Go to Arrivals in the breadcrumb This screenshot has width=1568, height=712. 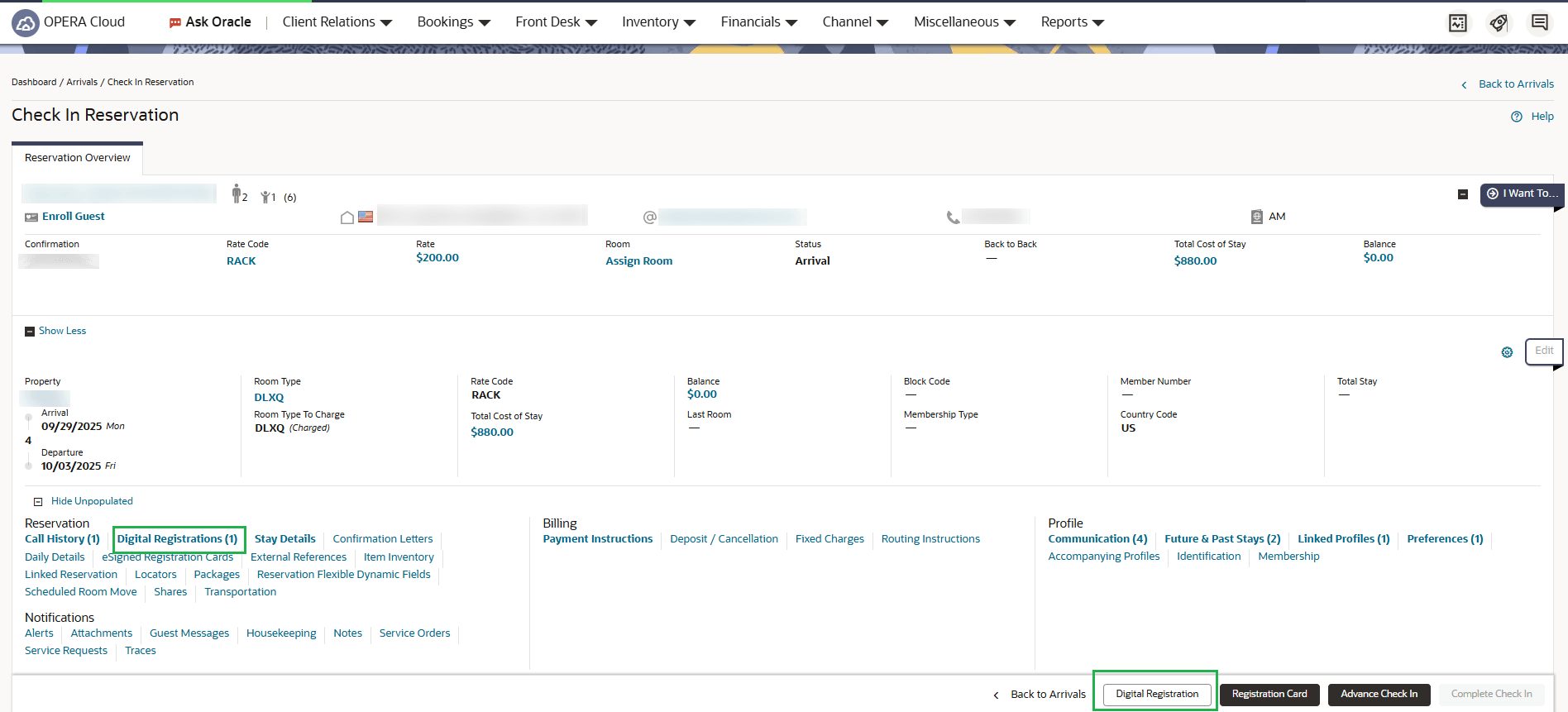82,82
